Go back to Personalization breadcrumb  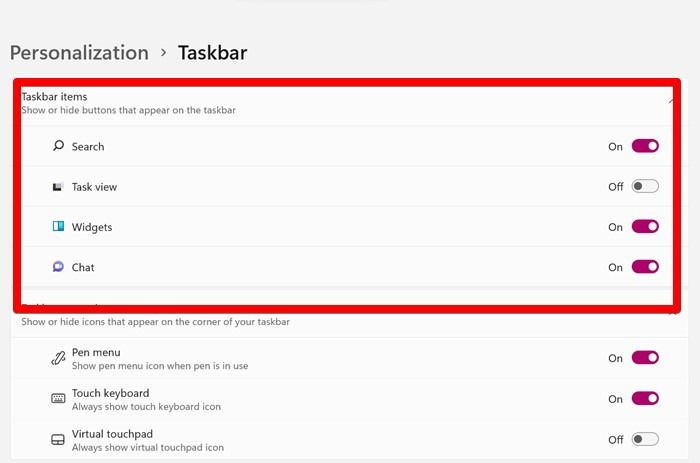click(x=79, y=53)
